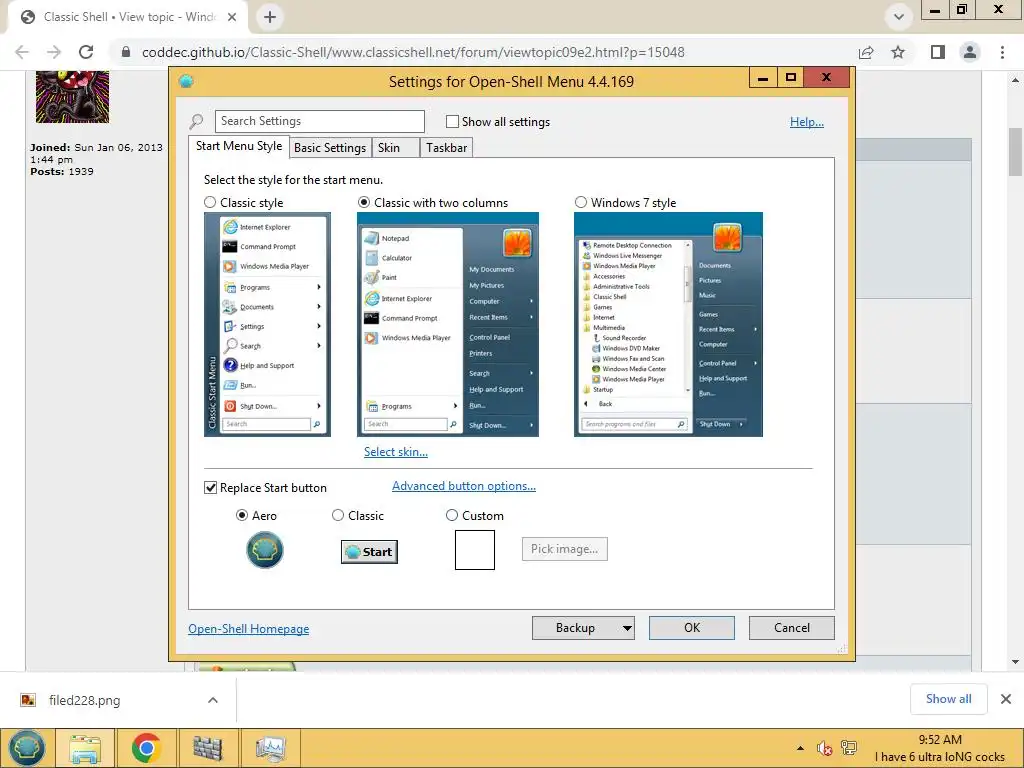
Task: Click the Classic Start button image
Action: (x=370, y=552)
